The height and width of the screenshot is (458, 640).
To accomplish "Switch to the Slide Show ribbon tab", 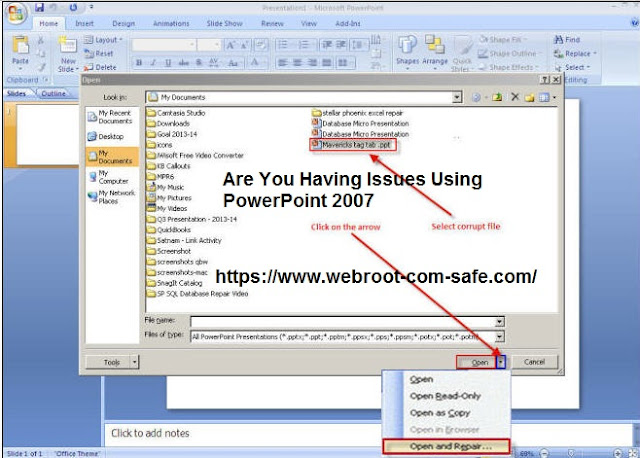I will [x=224, y=24].
